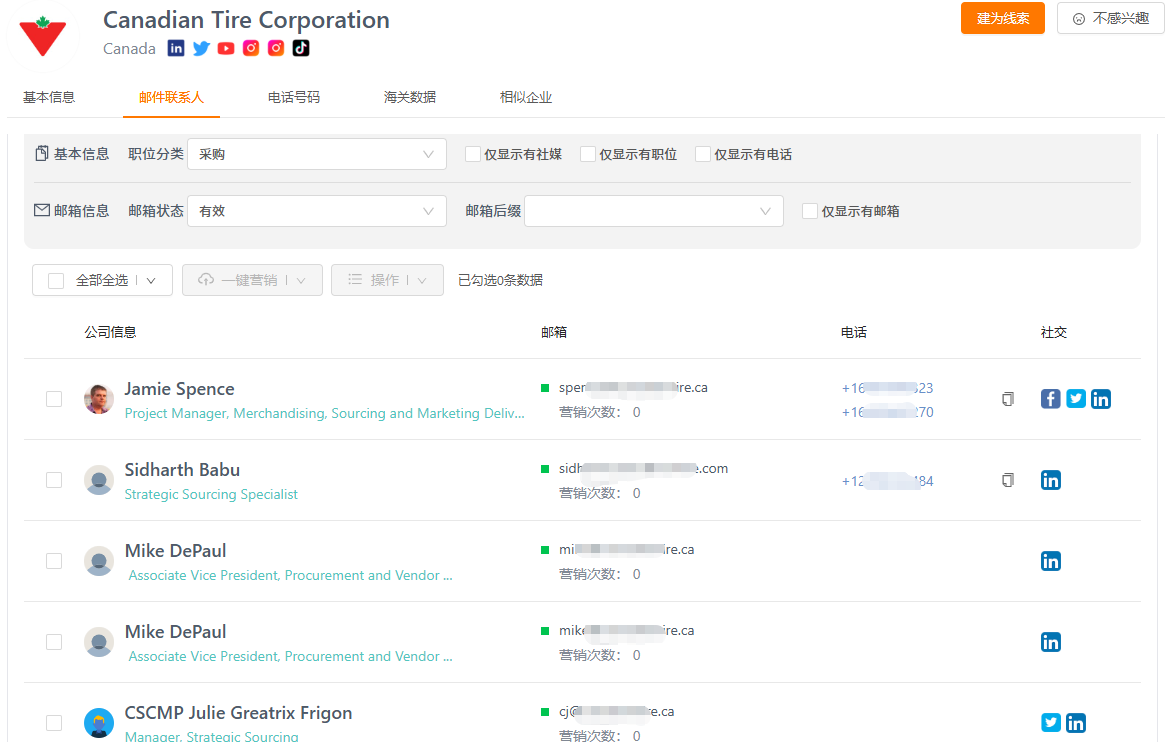Viewport: 1169px width, 742px height.
Task: Click the 不感兴趣 button
Action: click(x=1111, y=18)
